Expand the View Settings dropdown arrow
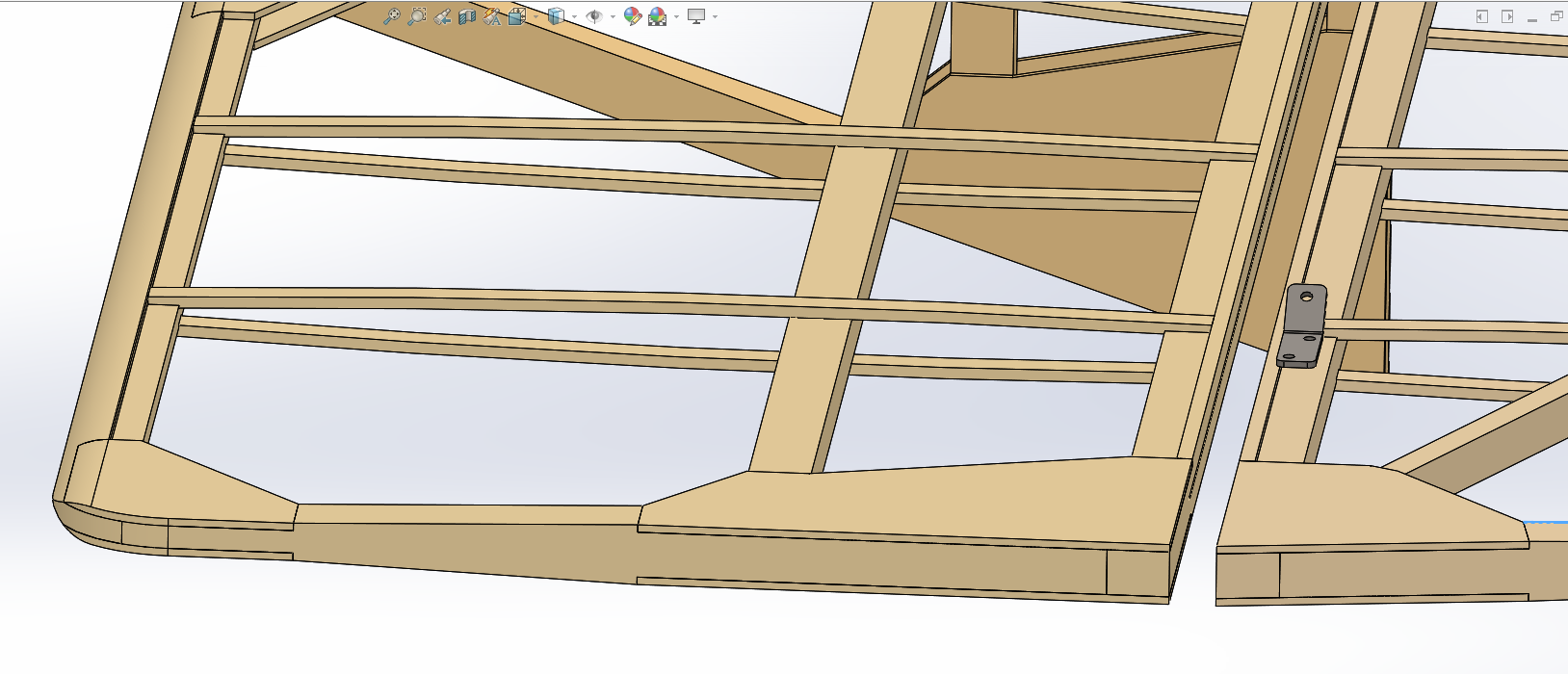Viewport: 1568px width, 674px height. 715,16
